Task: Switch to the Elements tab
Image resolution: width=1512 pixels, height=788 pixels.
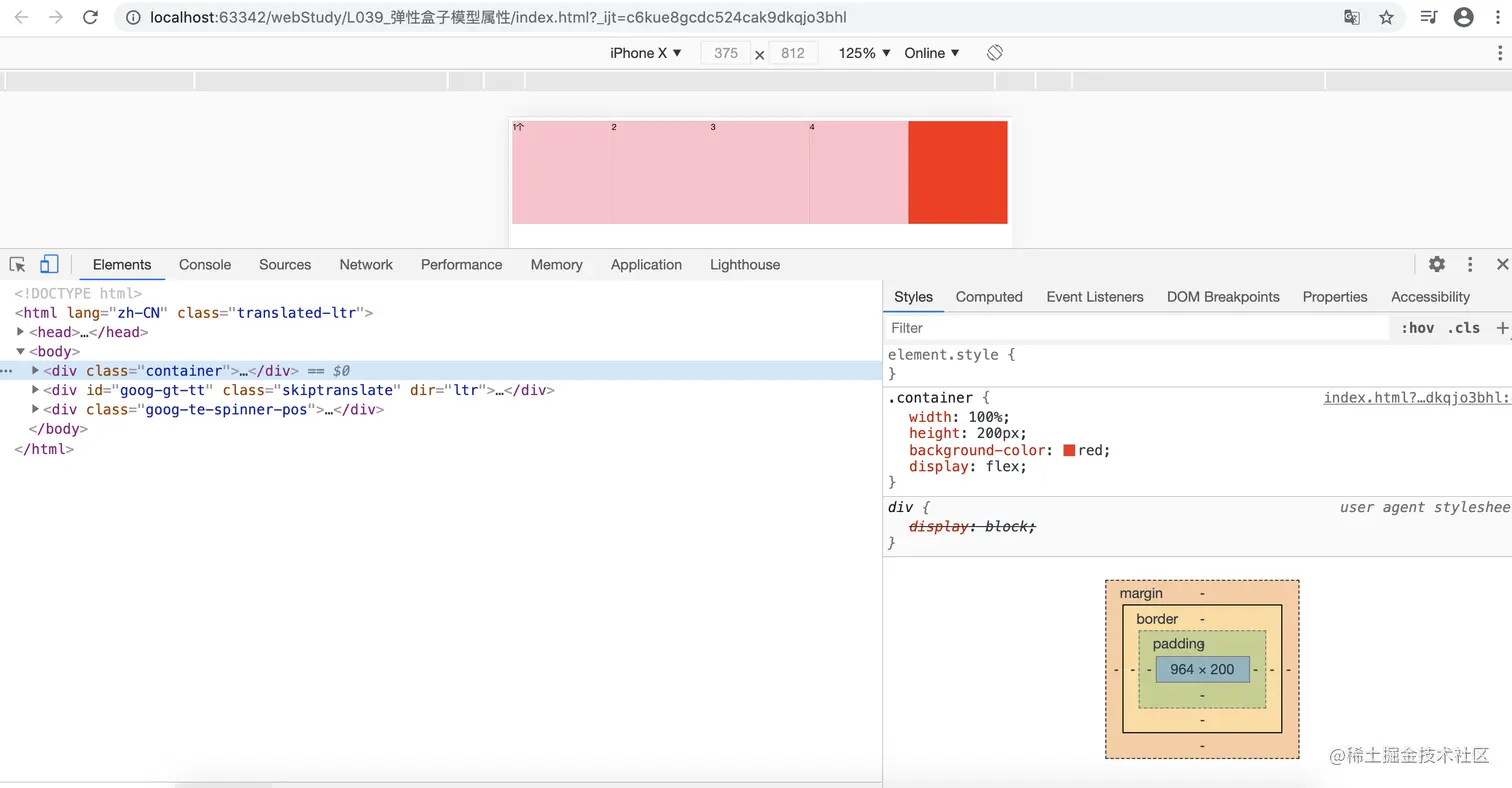Action: [x=122, y=265]
